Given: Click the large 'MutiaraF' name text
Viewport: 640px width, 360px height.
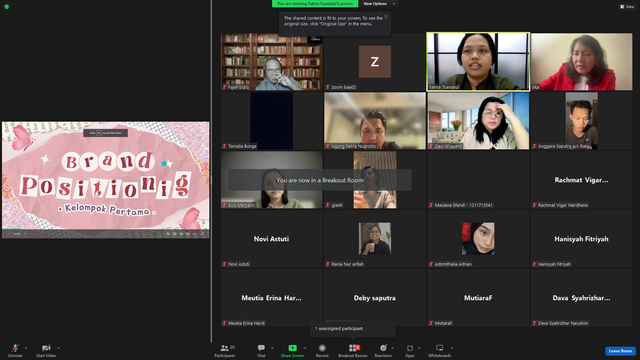Looking at the screenshot, I should click(478, 298).
